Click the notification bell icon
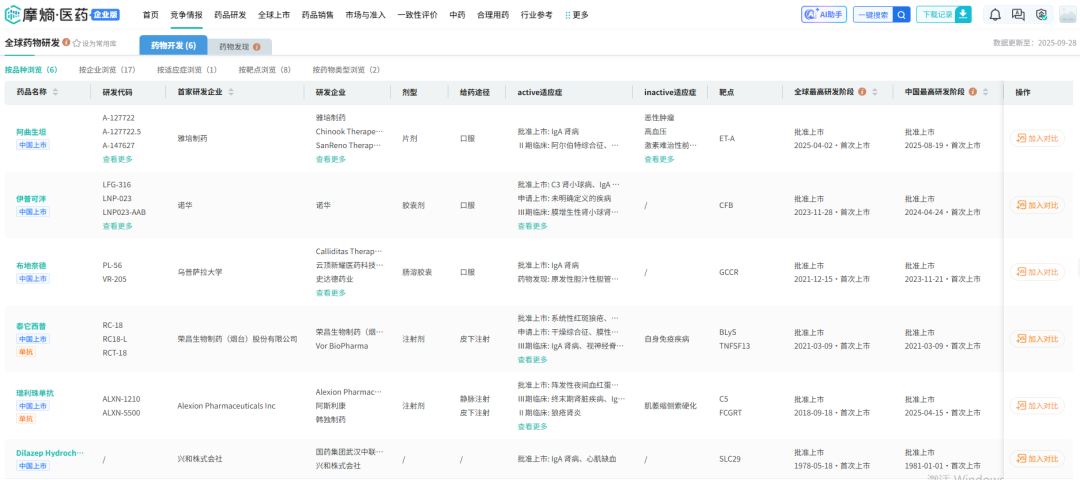Screen dimensions: 1080x480 pos(995,14)
